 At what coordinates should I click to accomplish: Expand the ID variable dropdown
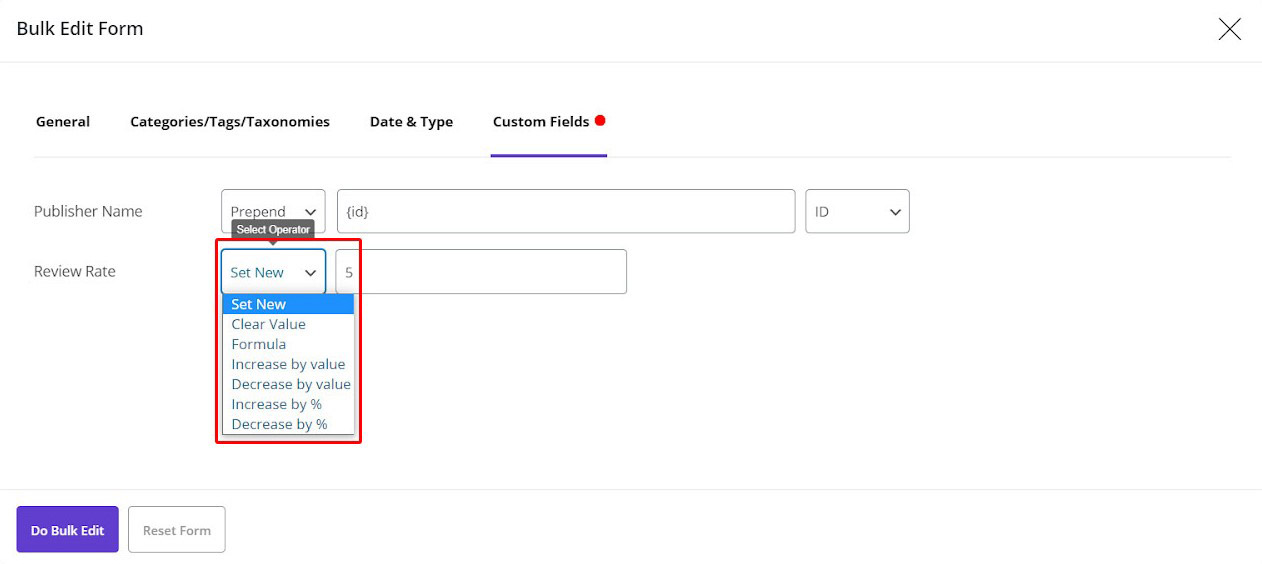coord(857,211)
